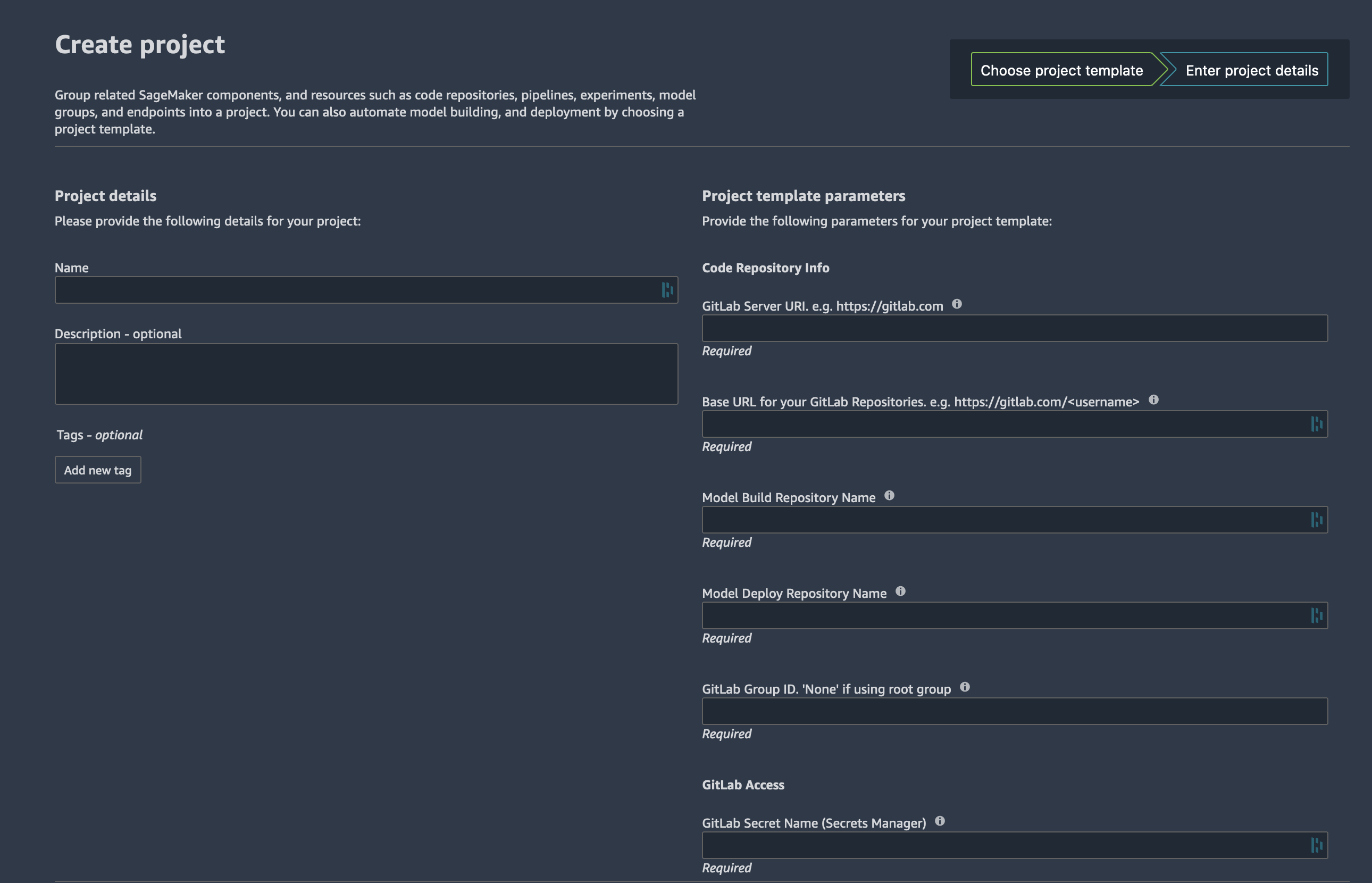
Task: Click the Create project heading
Action: (140, 45)
